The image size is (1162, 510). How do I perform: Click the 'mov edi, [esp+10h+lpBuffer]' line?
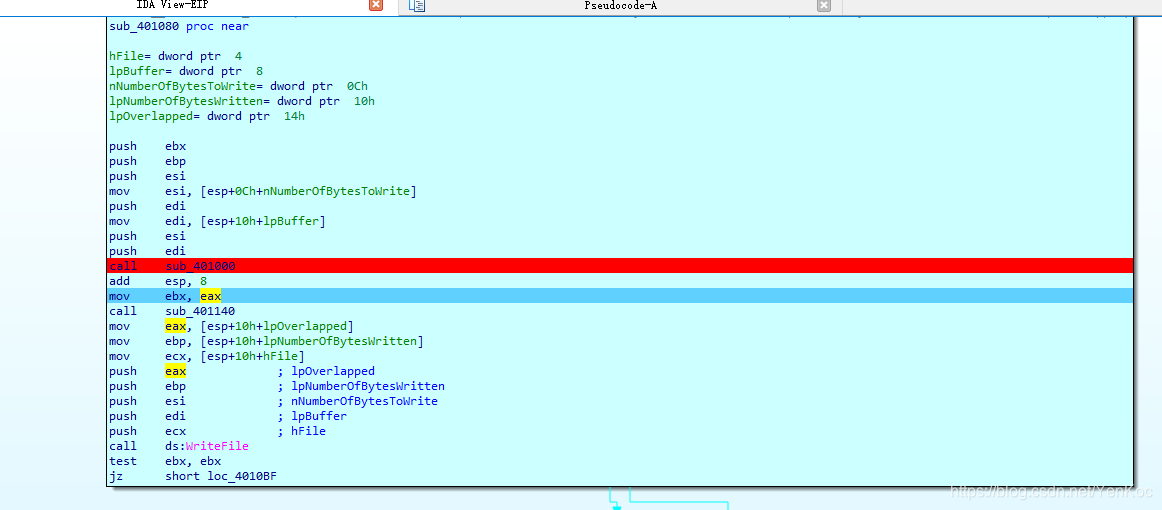(217, 221)
